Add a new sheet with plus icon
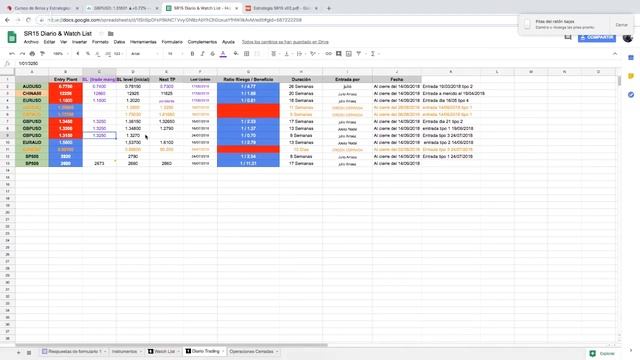This screenshot has width=640, height=360. click(18, 352)
